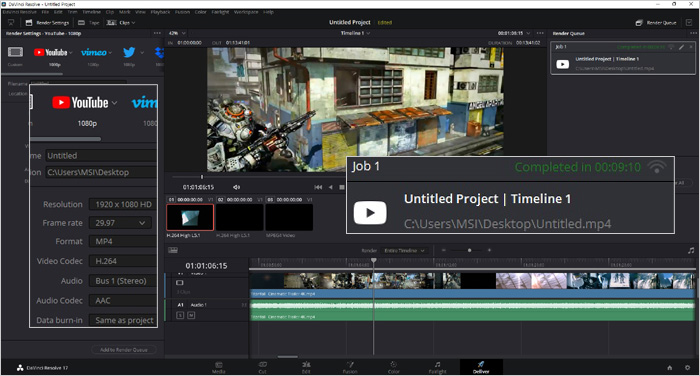Open the File menu
Viewport: 700px width, 376px height.
(45, 12)
